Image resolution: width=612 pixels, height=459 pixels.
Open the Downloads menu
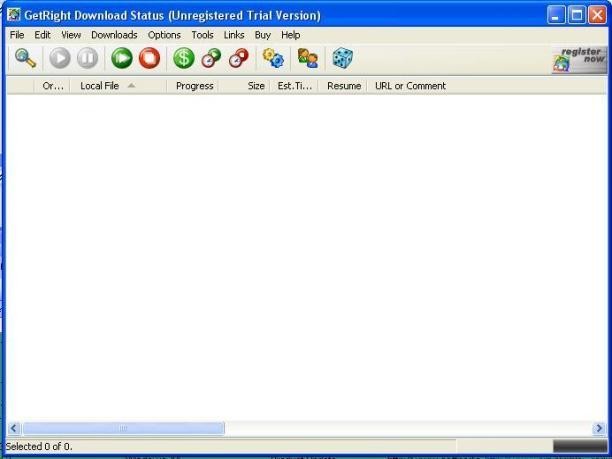[x=114, y=35]
